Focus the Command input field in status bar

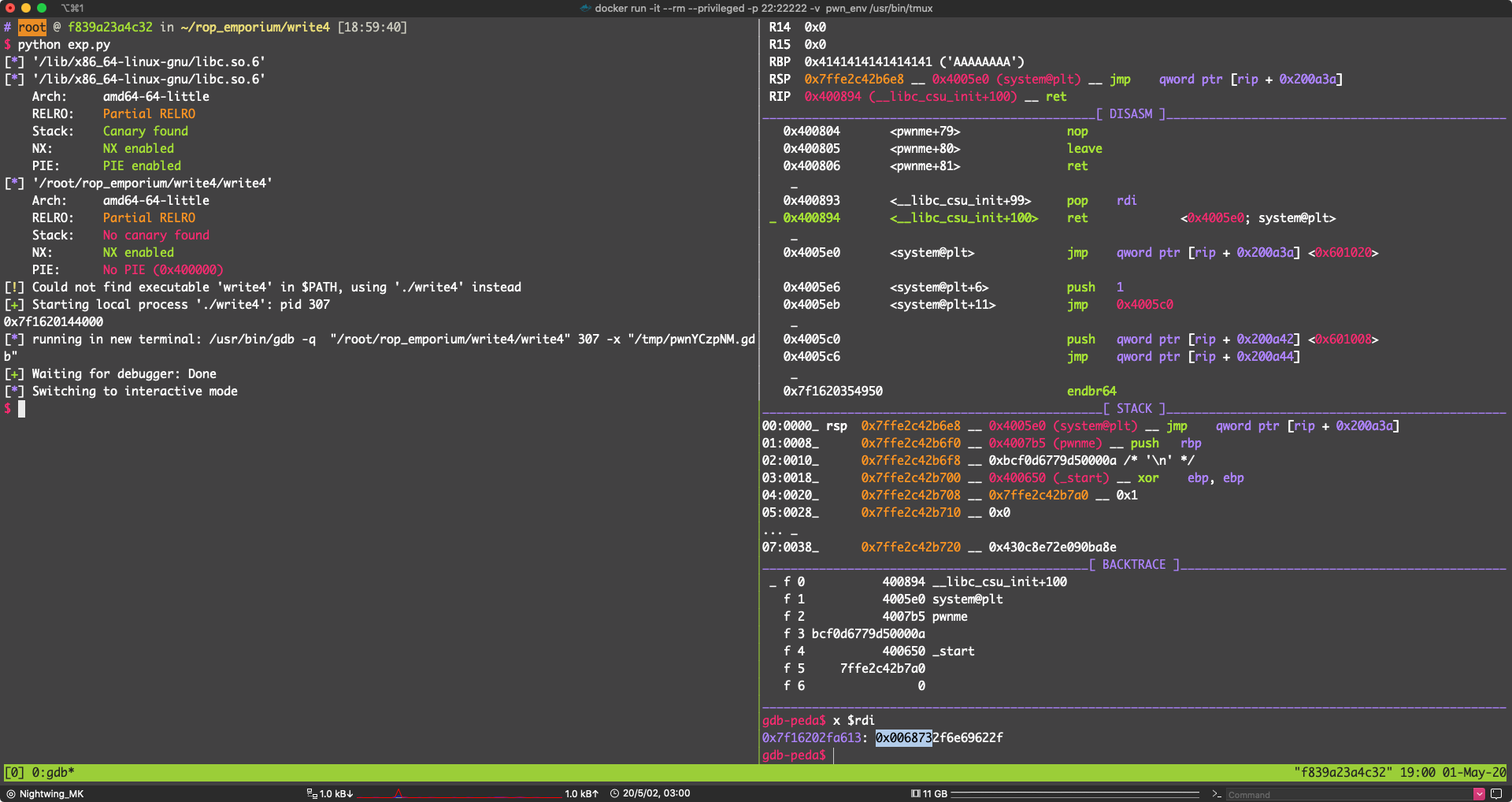(1349, 794)
